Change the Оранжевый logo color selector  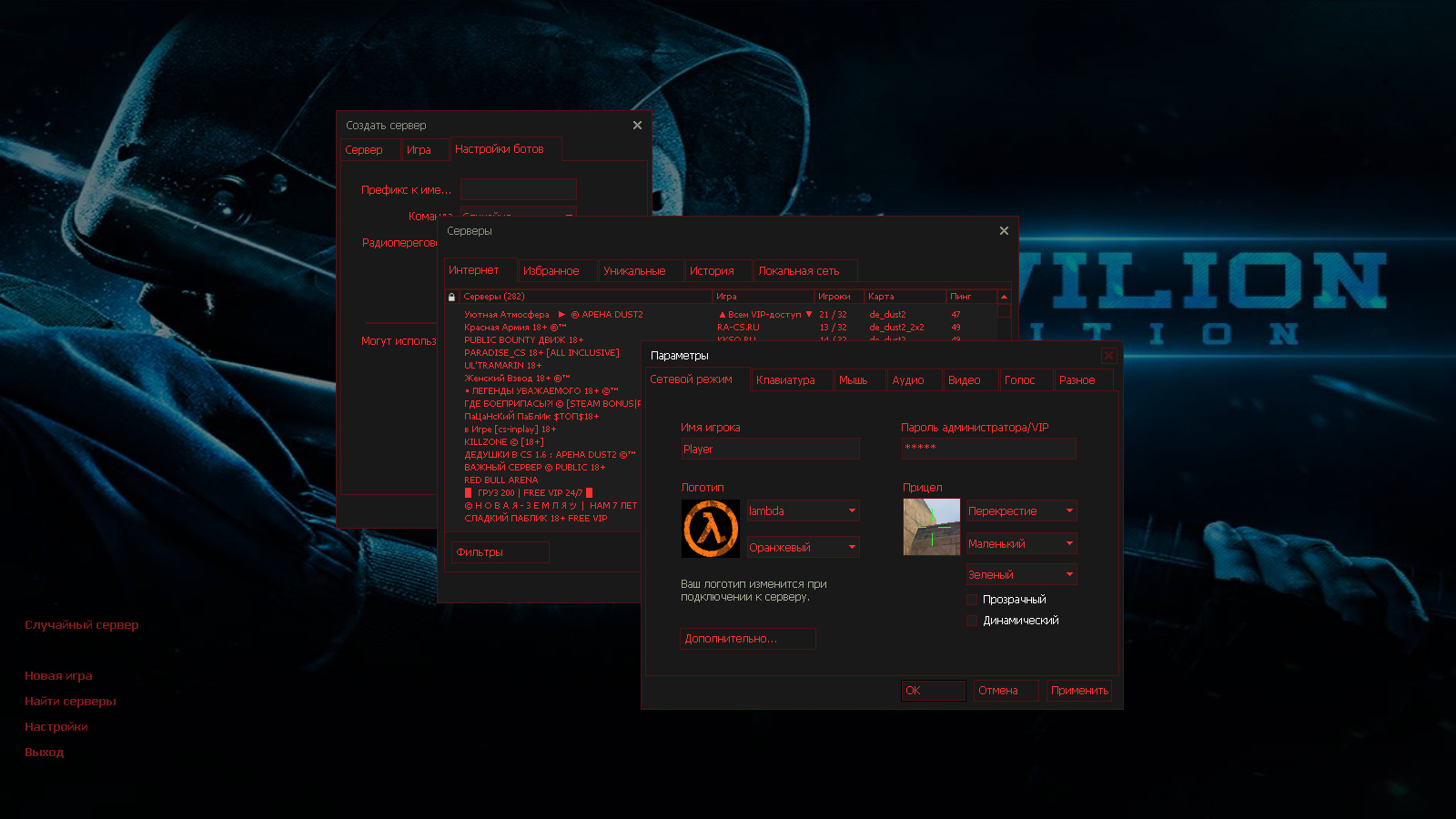coord(803,548)
